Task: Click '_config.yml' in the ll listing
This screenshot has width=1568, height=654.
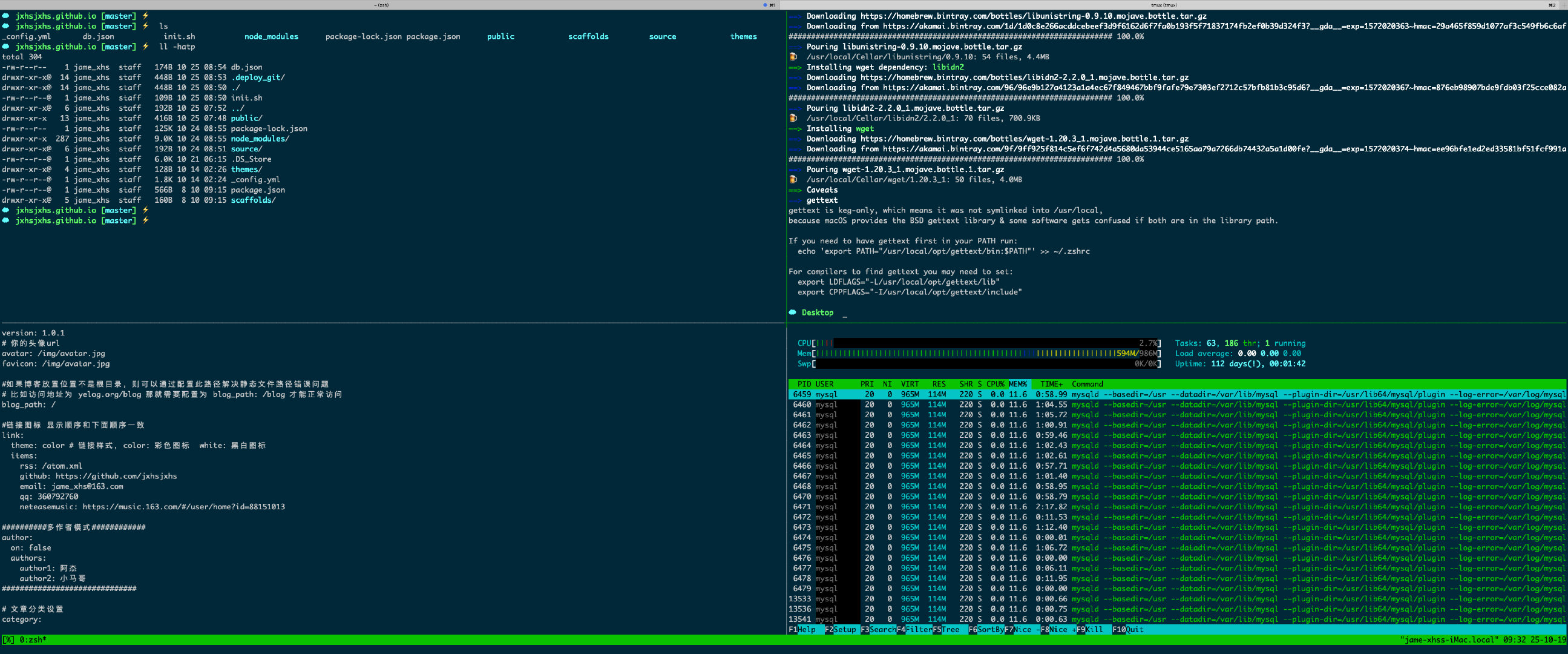Action: point(255,180)
